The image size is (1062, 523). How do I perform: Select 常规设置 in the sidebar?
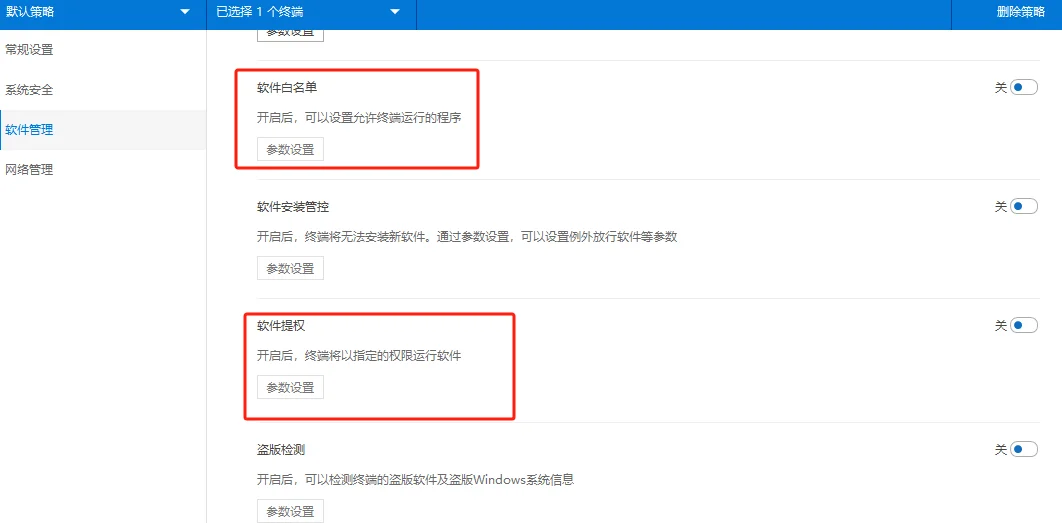point(103,49)
